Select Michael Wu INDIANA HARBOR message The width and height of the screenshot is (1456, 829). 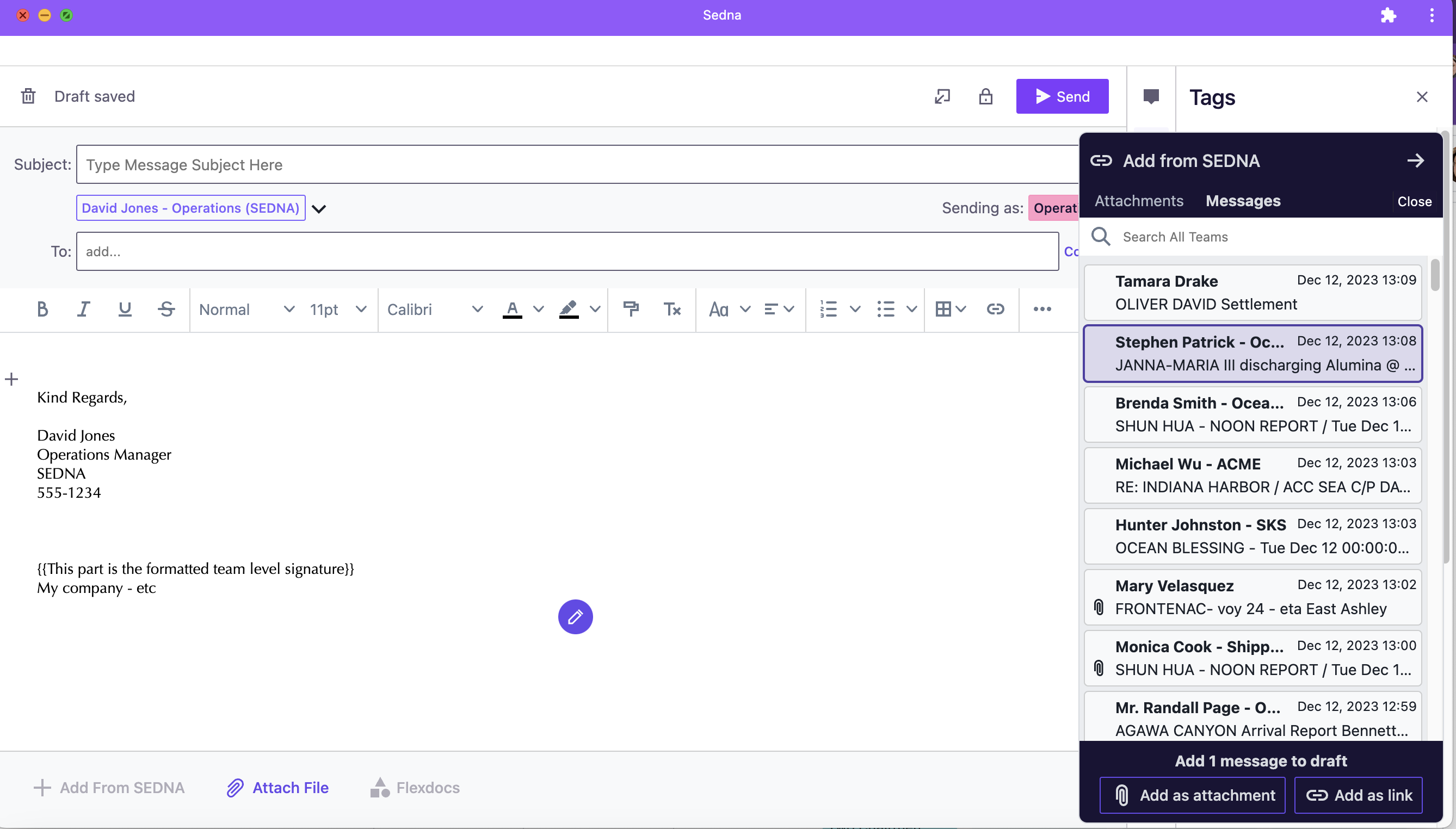[x=1253, y=475]
